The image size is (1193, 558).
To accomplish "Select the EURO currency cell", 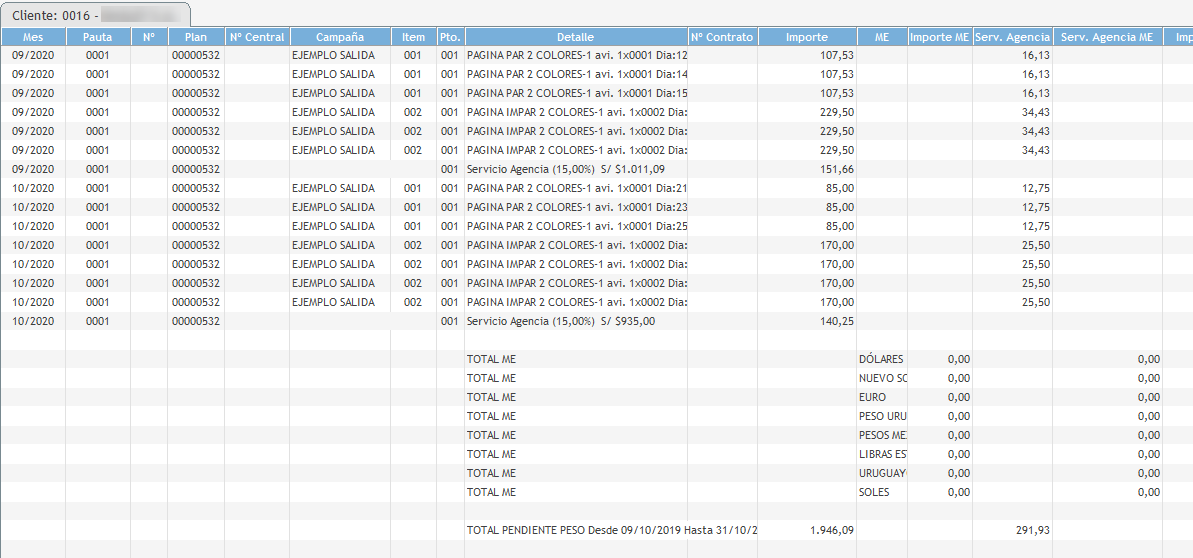I will (x=873, y=398).
